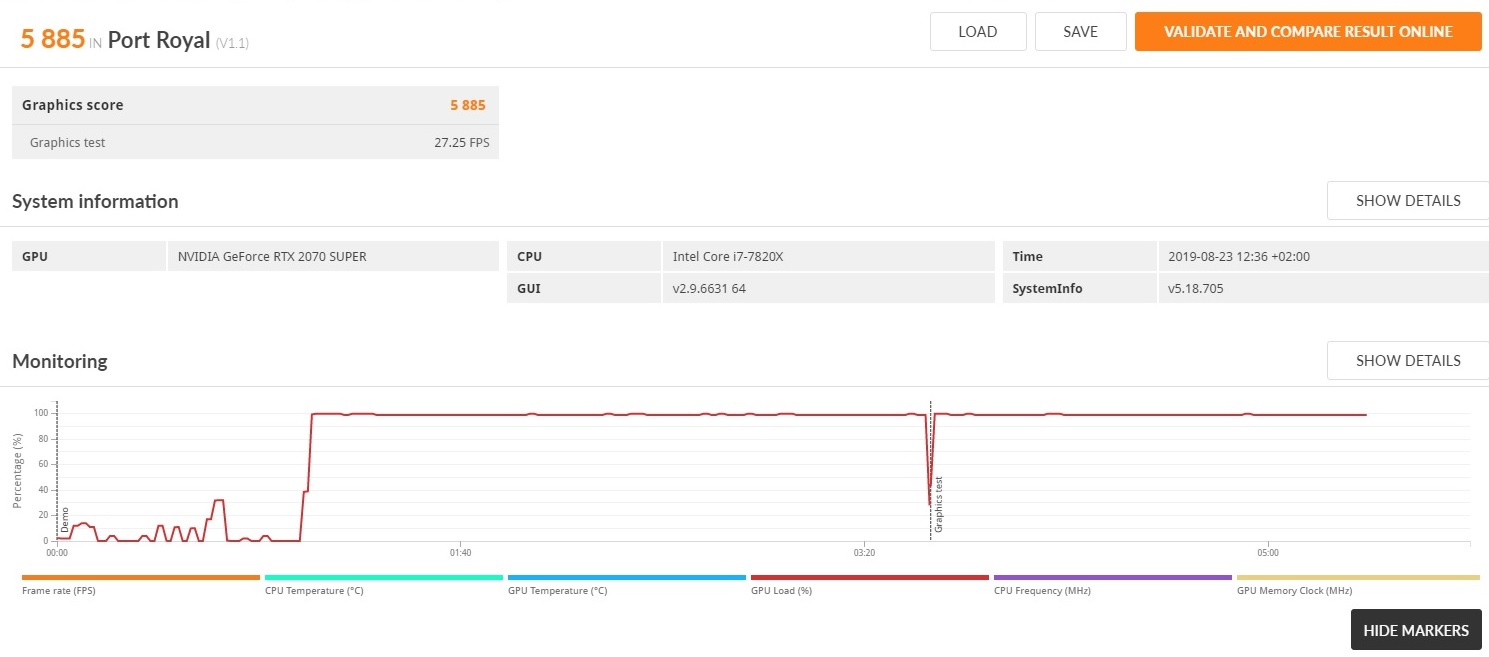
Task: Click the orange 5 885 graphics score value
Action: [x=468, y=105]
